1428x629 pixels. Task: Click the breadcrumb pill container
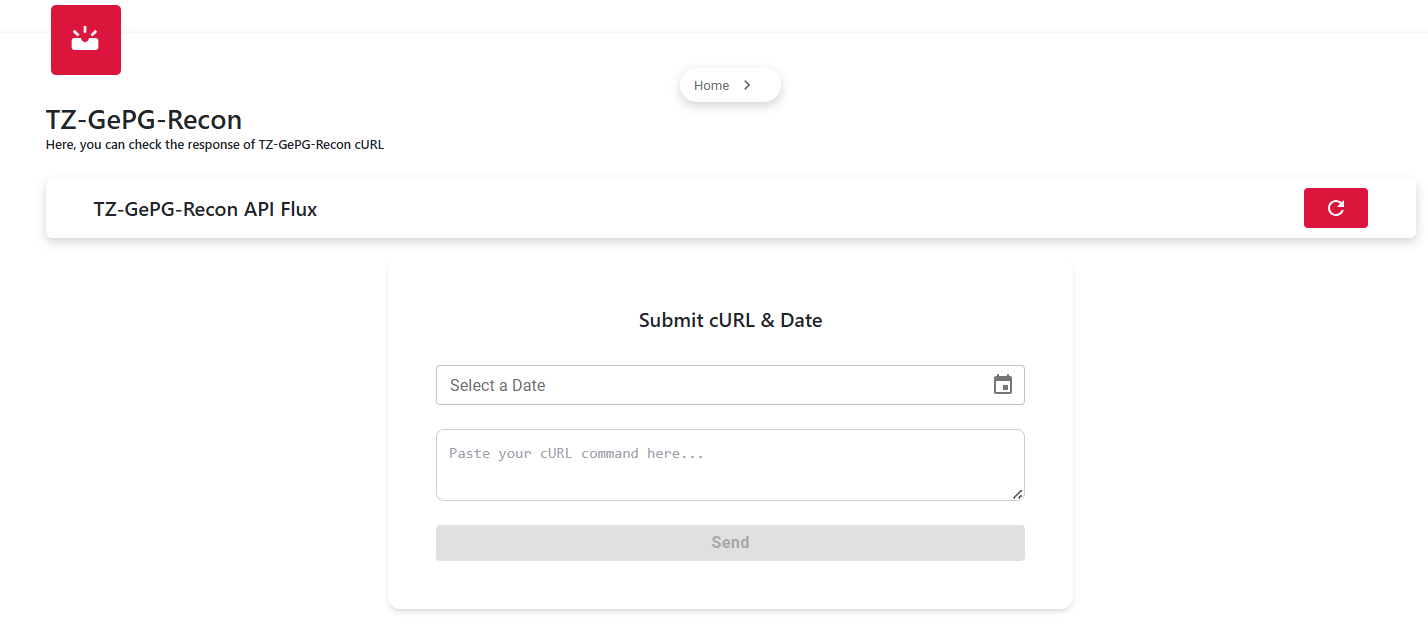click(730, 85)
